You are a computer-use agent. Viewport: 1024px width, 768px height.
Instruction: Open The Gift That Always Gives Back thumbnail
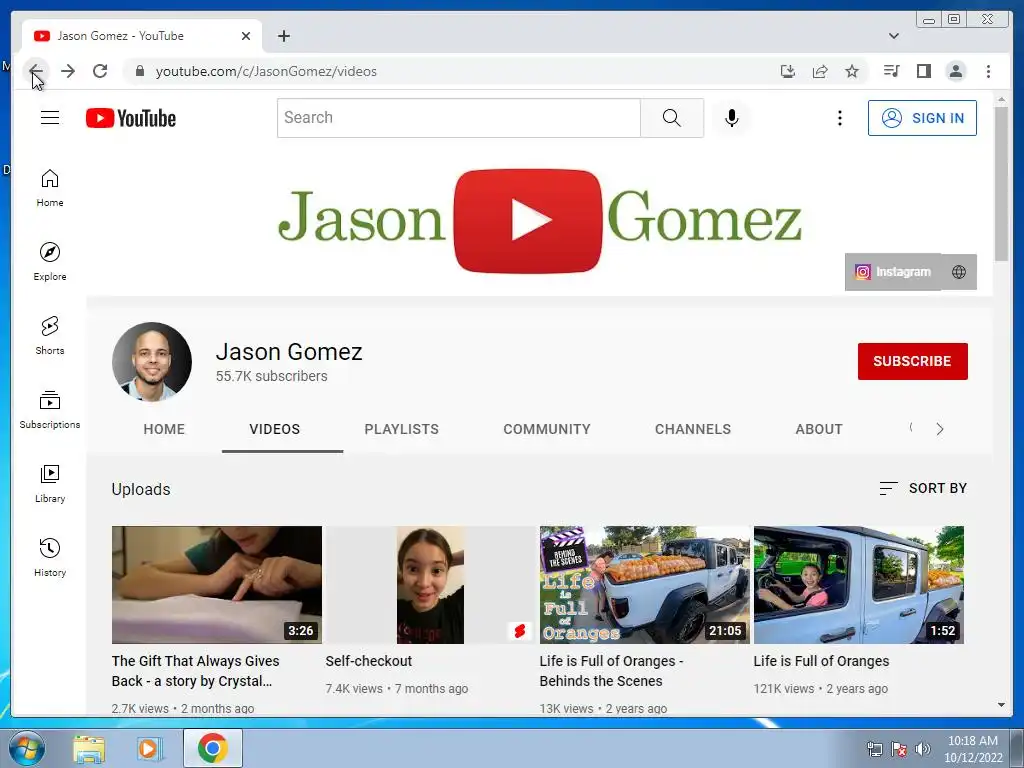(217, 584)
